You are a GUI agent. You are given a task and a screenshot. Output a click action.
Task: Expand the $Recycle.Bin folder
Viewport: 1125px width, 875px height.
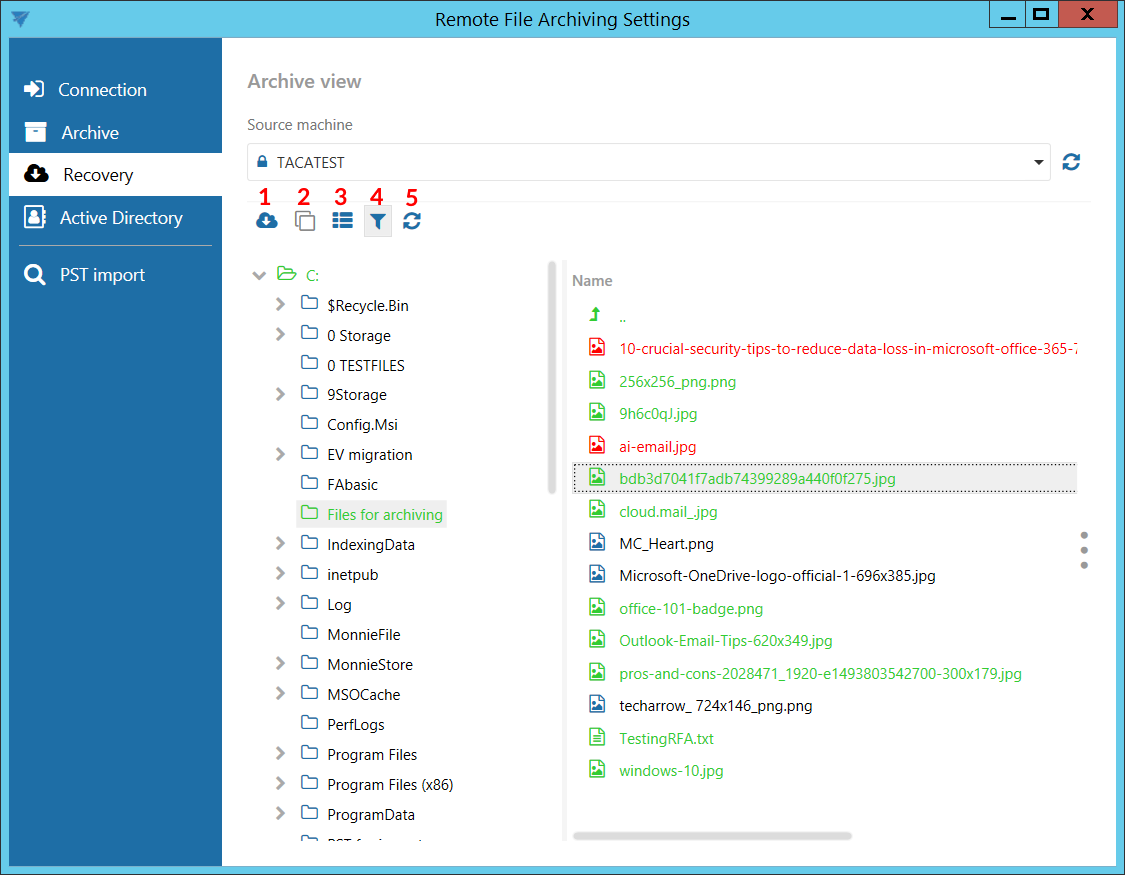tap(281, 305)
